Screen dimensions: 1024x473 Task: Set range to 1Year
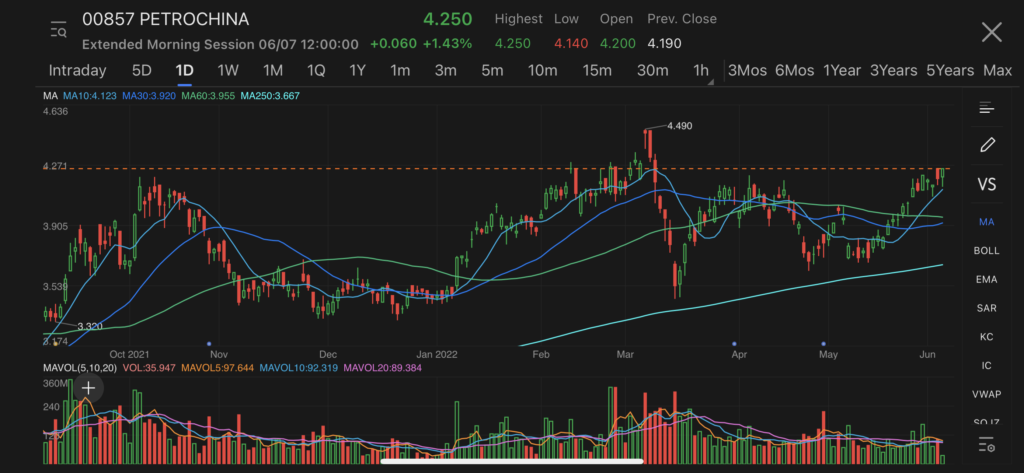click(842, 71)
